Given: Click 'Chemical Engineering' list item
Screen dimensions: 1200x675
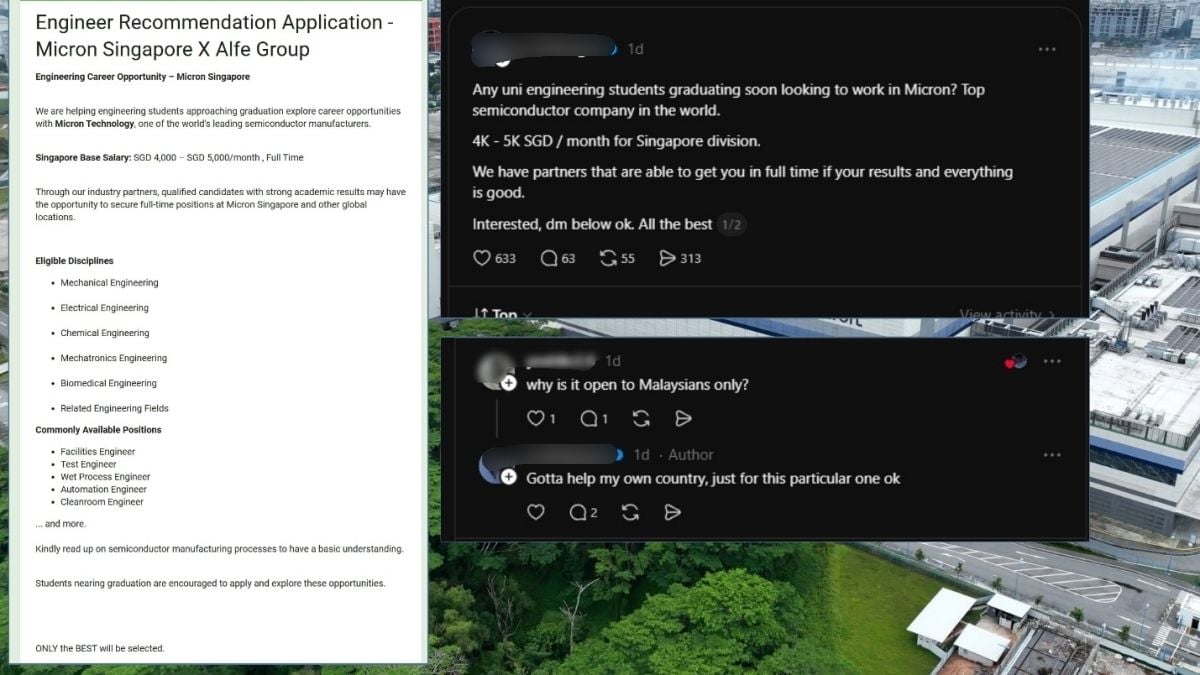Looking at the screenshot, I should pos(105,333).
